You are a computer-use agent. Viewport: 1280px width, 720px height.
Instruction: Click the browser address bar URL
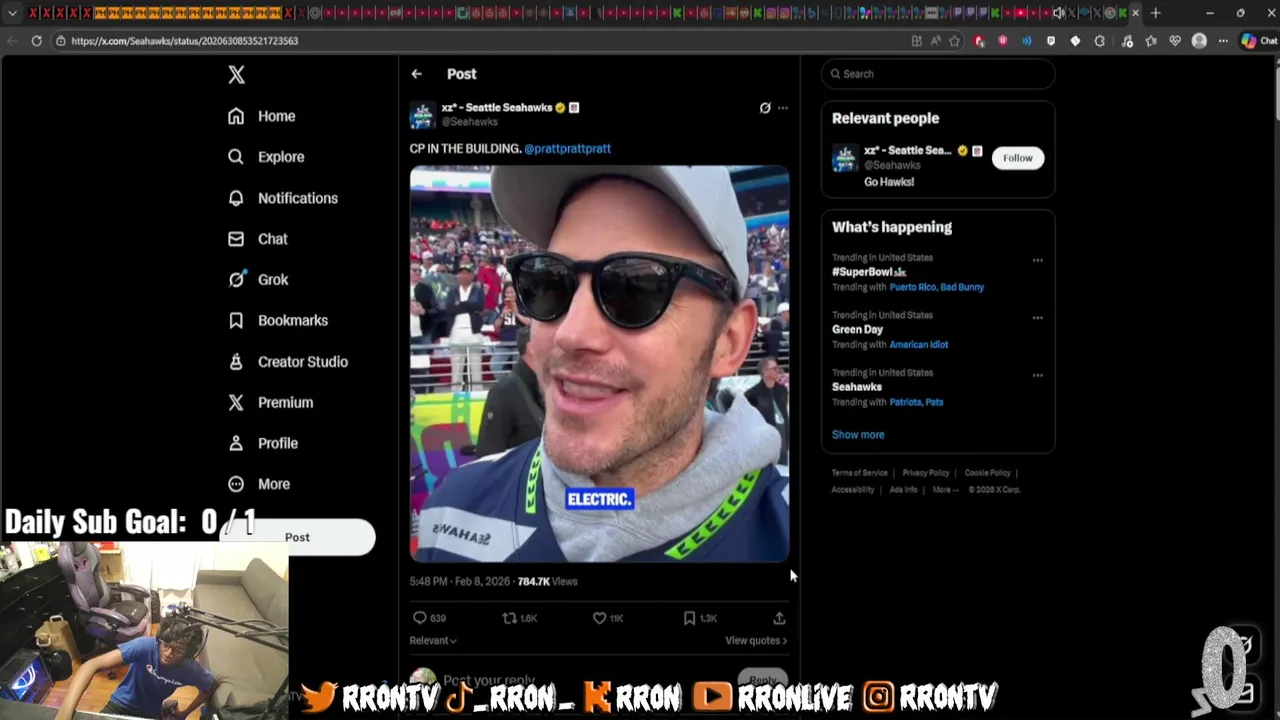[185, 41]
